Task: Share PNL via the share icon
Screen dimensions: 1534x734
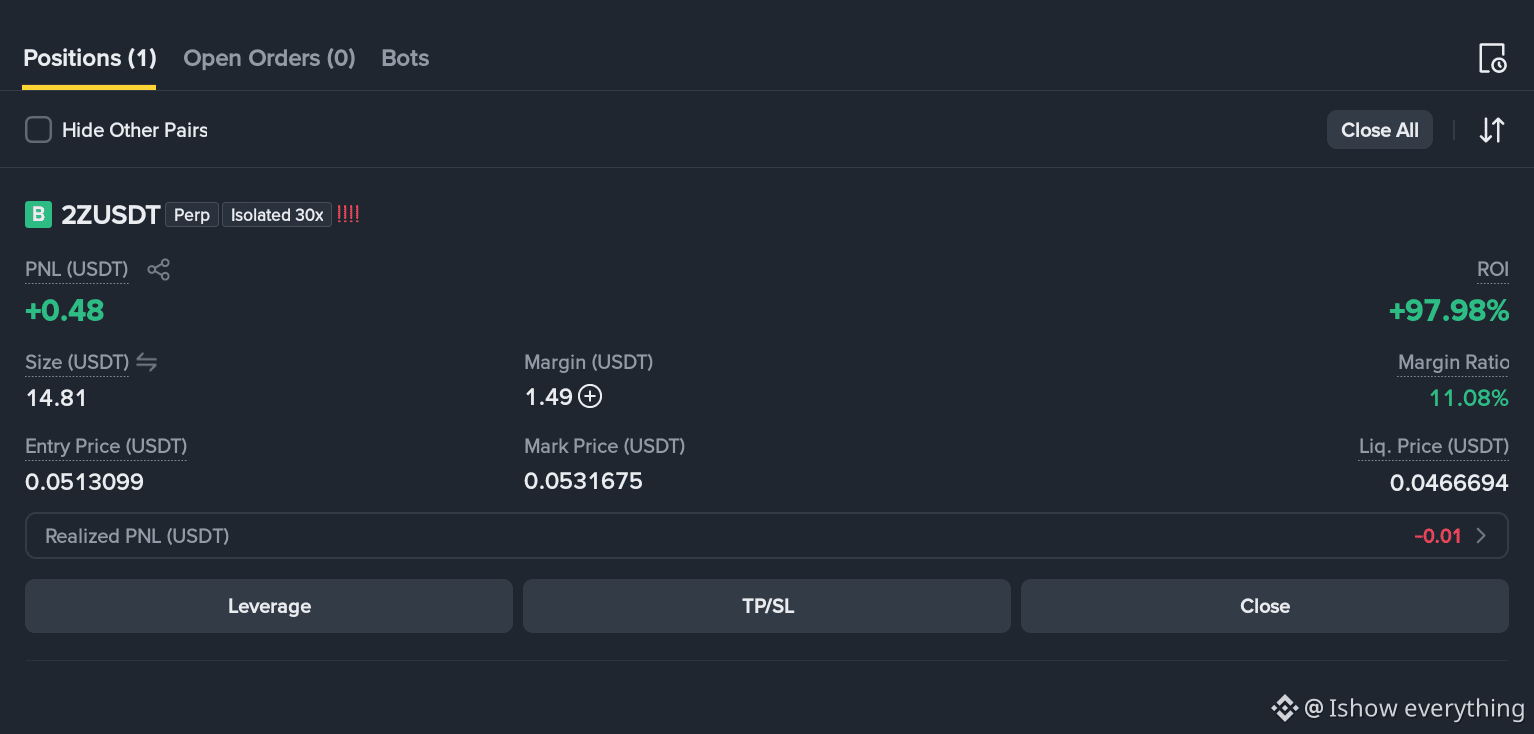Action: pyautogui.click(x=158, y=269)
